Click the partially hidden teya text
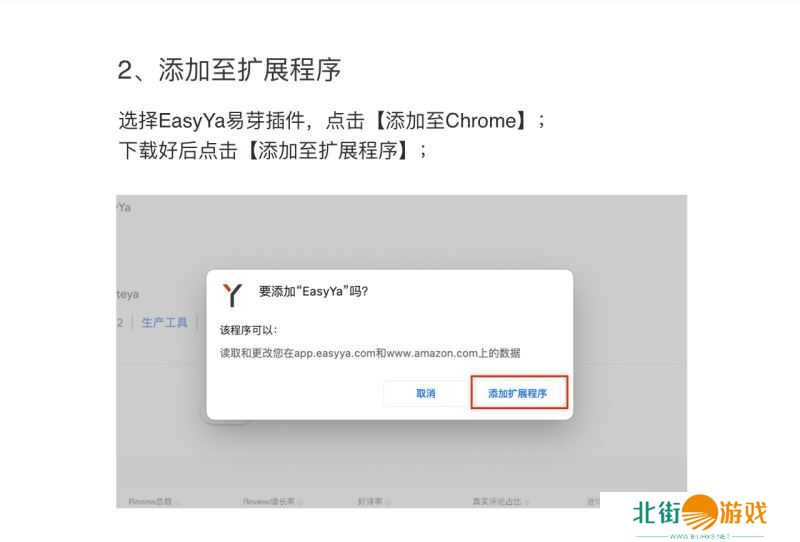This screenshot has height=542, width=800. 128,294
